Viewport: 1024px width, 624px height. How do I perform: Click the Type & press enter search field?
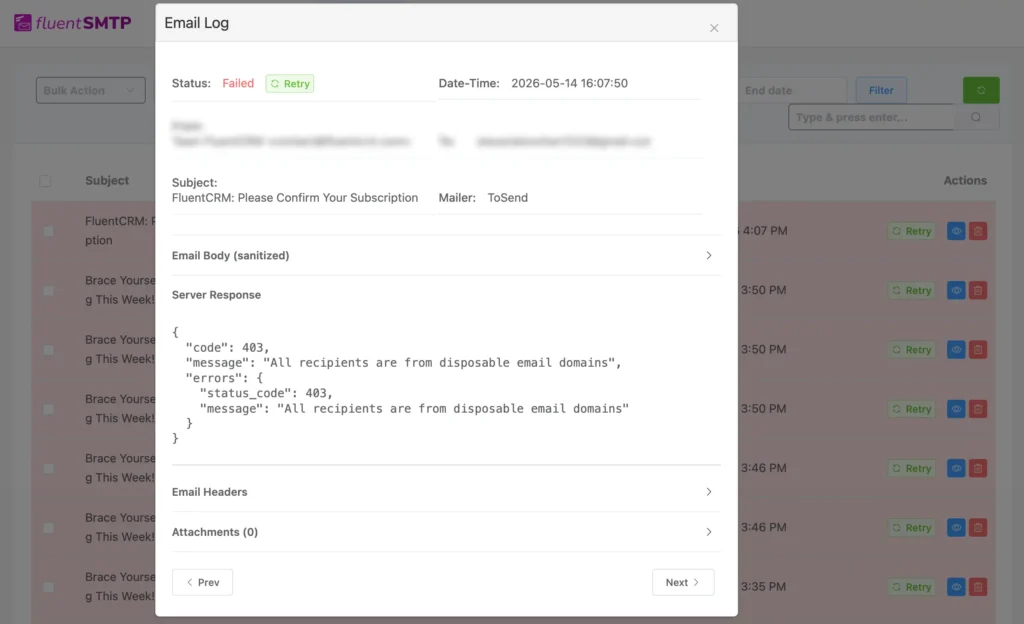(871, 117)
